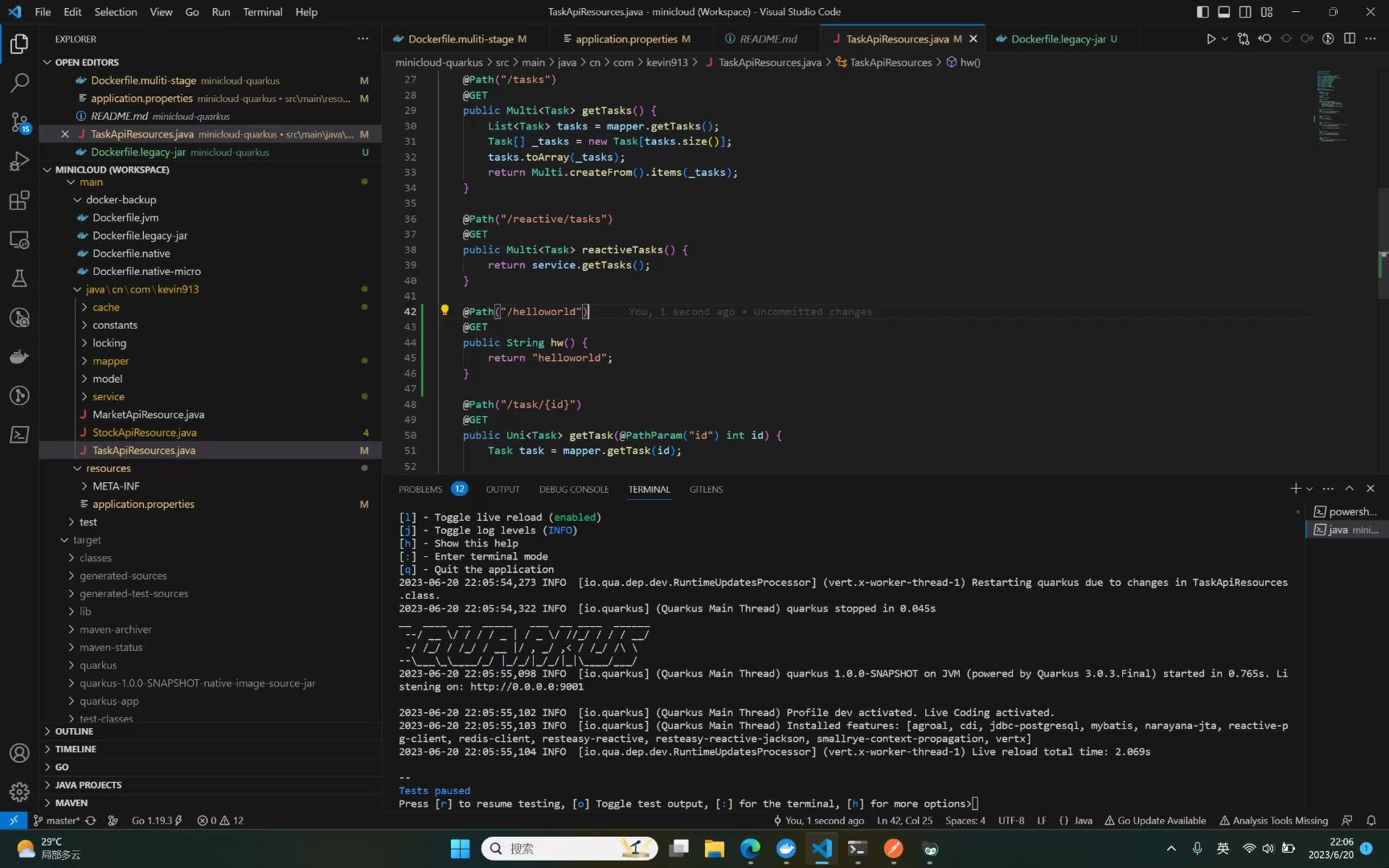Screen dimensions: 1389x868
Task: Collapse the docker-backup folder
Action: click(212, 199)
